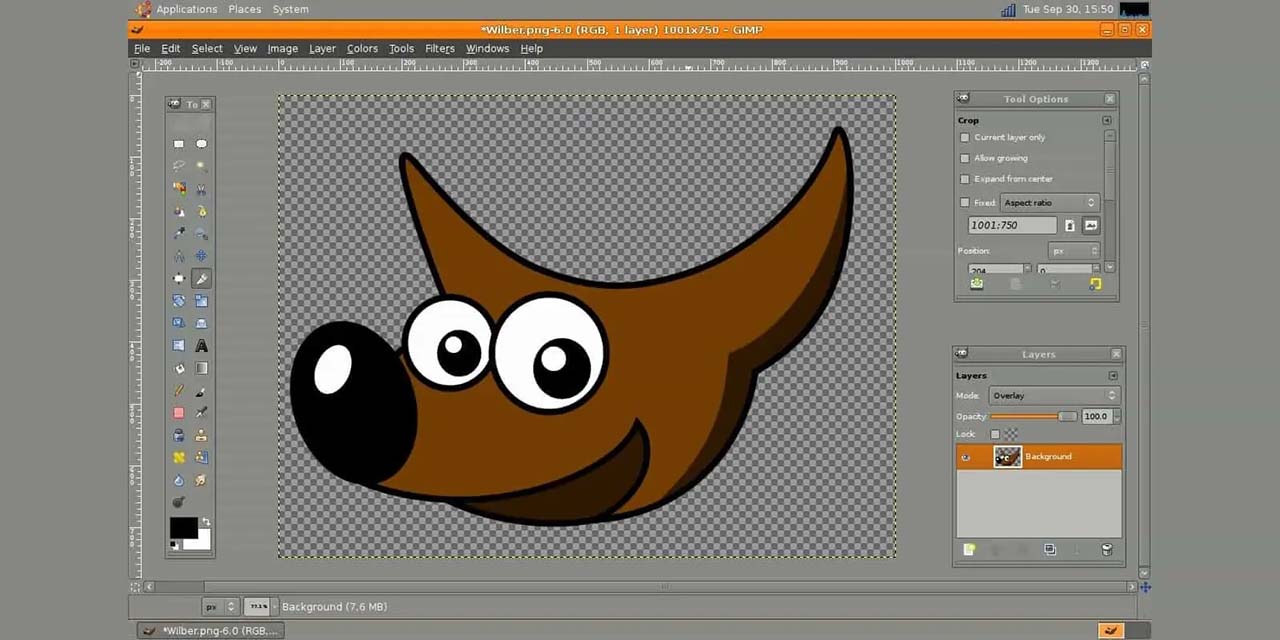Select the Paths tool
The width and height of the screenshot is (1280, 640).
[201, 211]
